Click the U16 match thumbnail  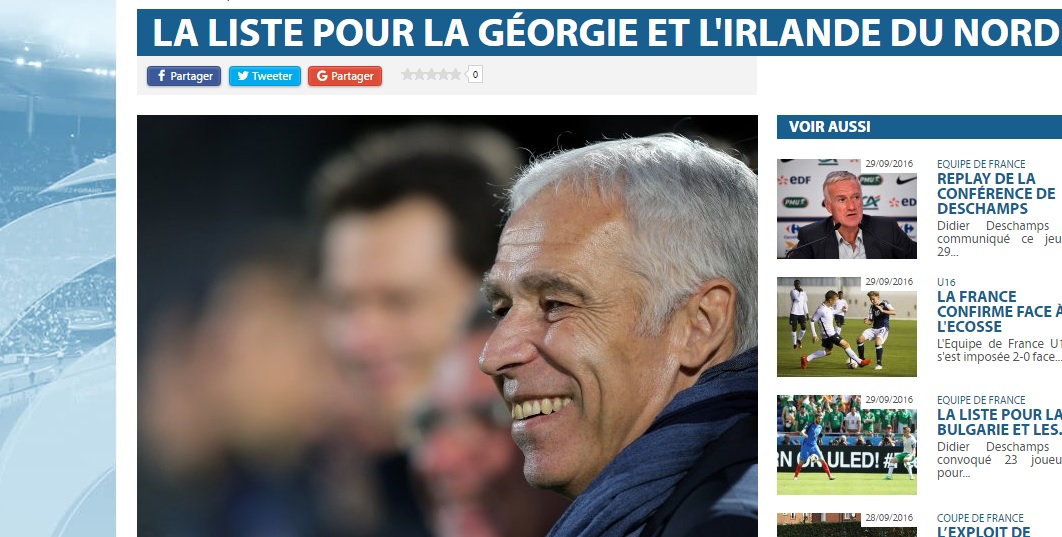847,326
